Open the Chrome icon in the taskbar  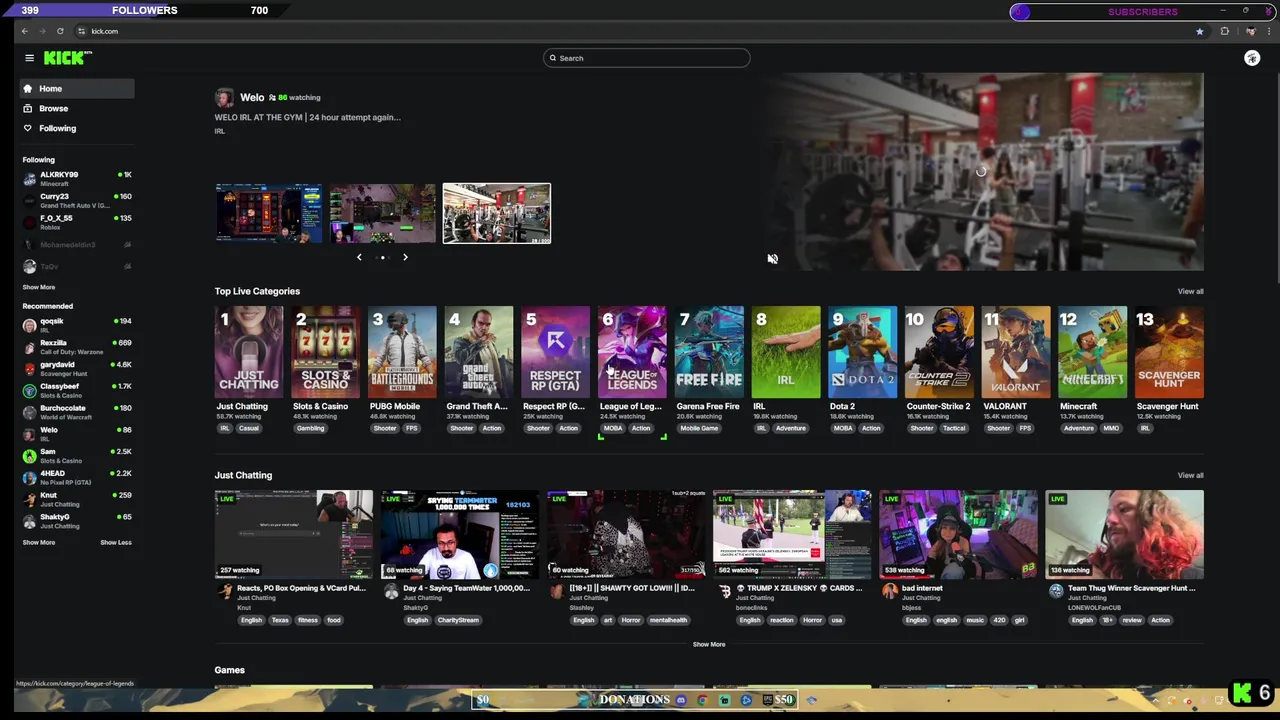(703, 700)
